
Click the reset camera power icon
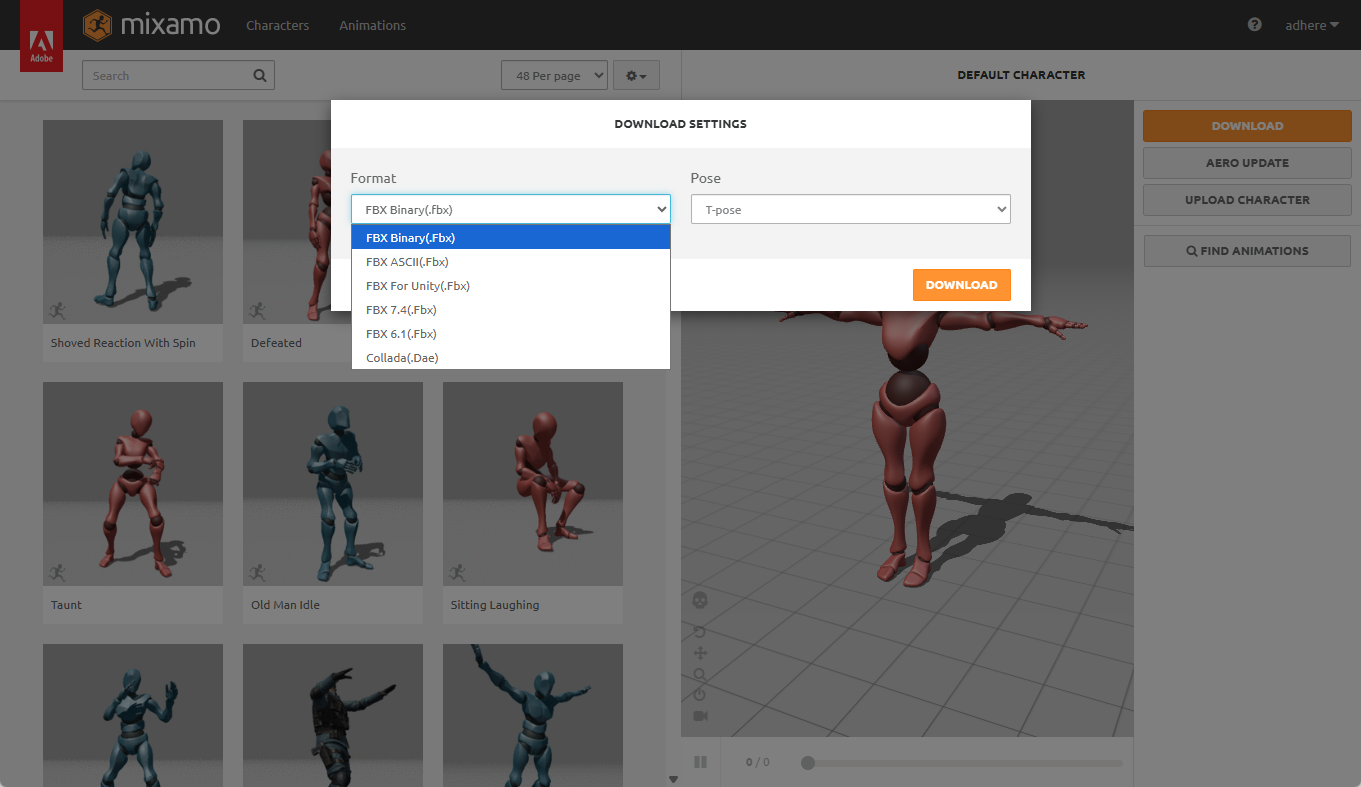coord(700,694)
